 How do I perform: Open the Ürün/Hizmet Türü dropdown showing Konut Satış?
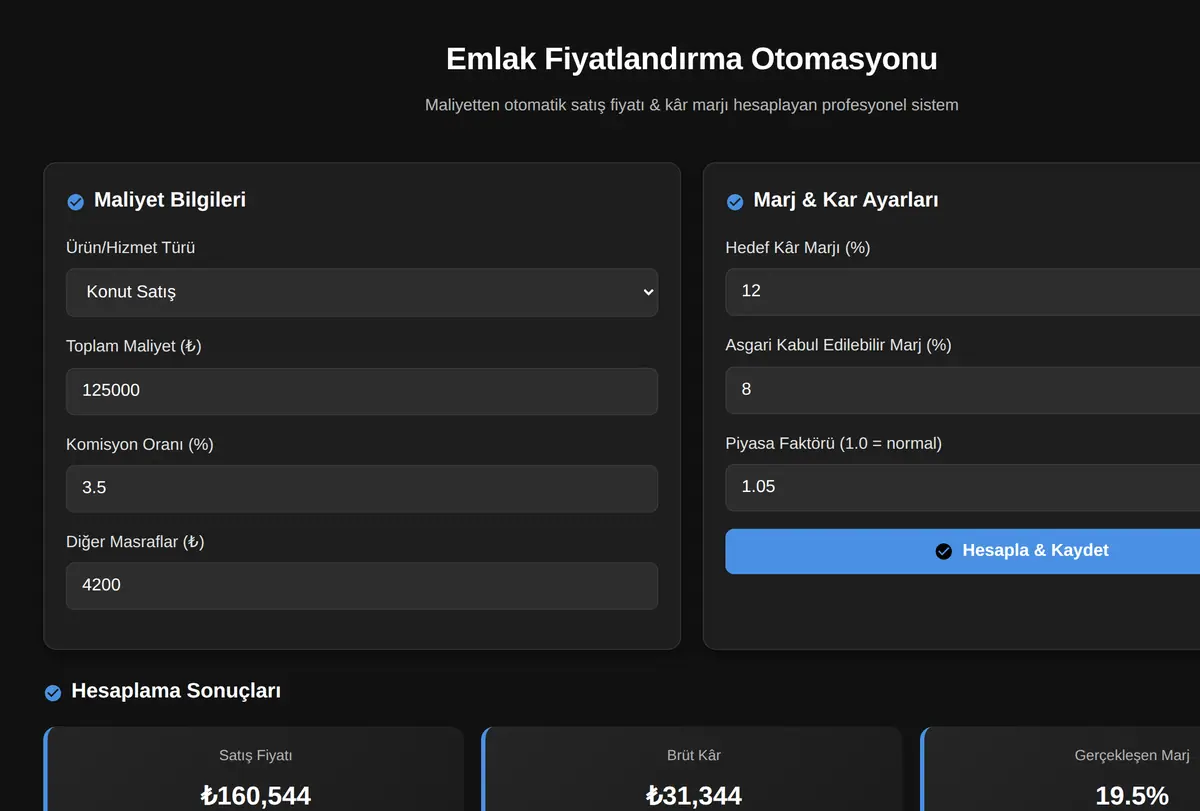tap(362, 292)
